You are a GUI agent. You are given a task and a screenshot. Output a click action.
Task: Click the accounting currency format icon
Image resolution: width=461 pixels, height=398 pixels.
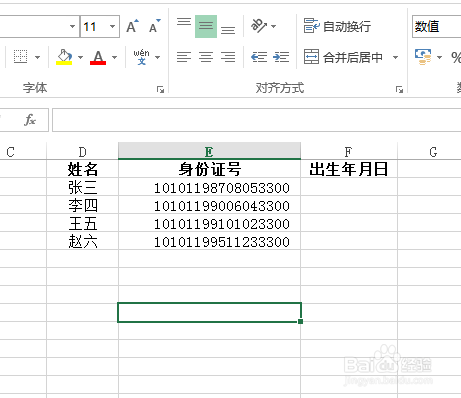click(423, 57)
